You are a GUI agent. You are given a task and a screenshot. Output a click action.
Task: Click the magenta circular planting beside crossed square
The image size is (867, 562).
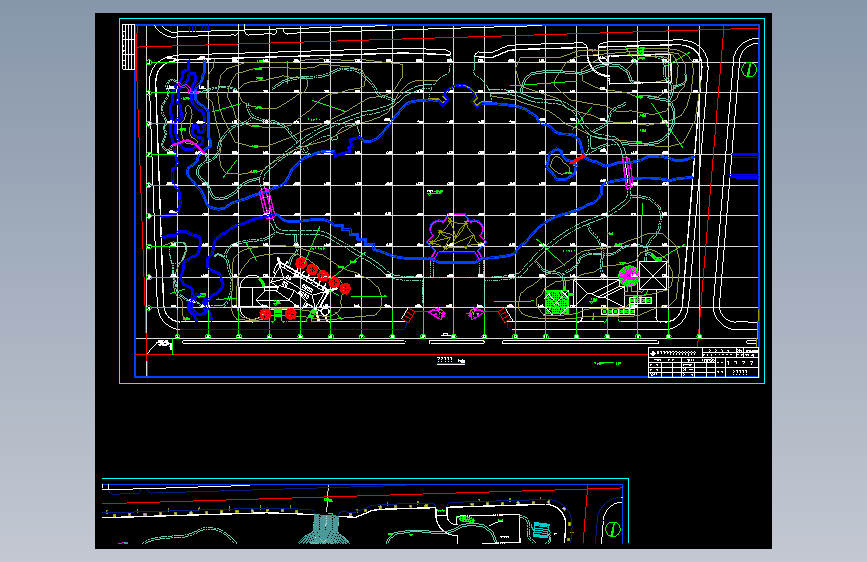tap(629, 275)
